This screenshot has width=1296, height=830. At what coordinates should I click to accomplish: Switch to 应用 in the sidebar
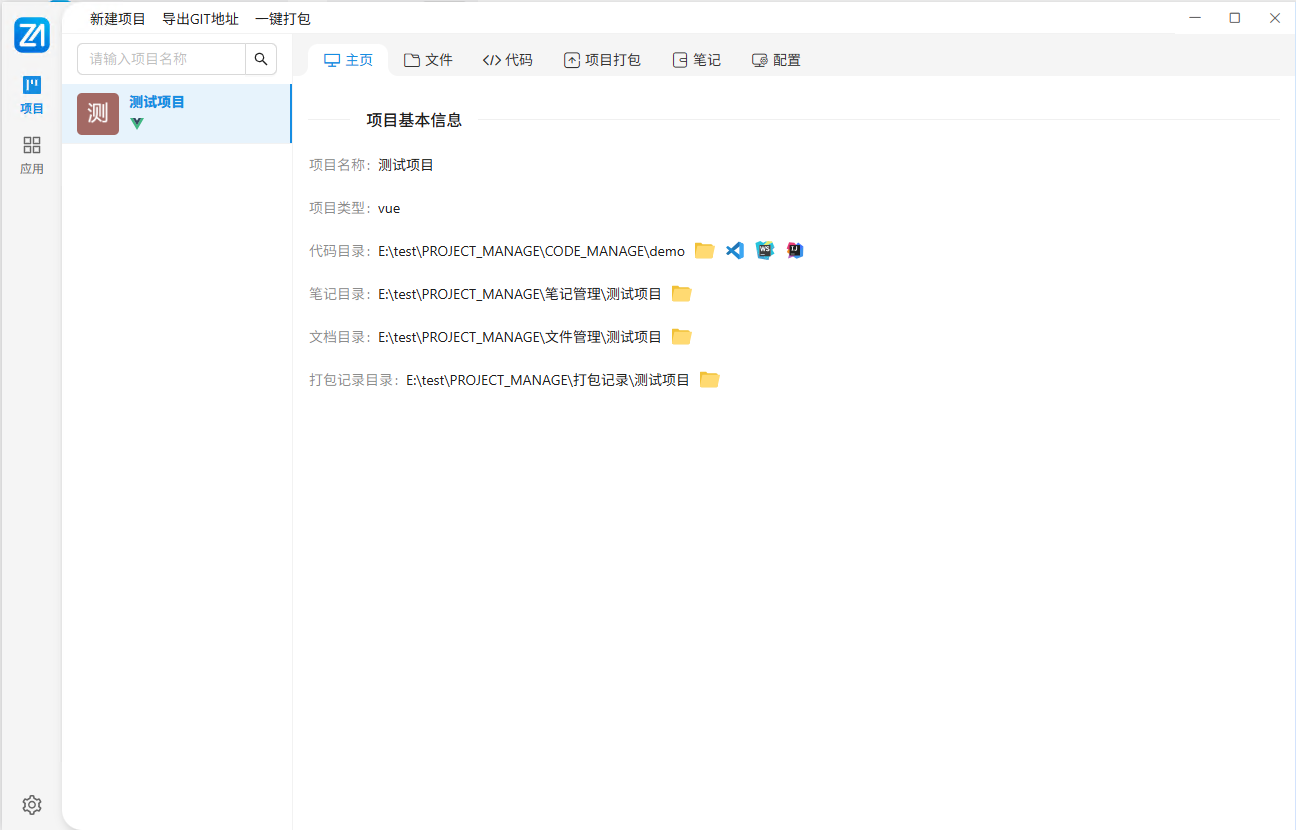[x=32, y=155]
